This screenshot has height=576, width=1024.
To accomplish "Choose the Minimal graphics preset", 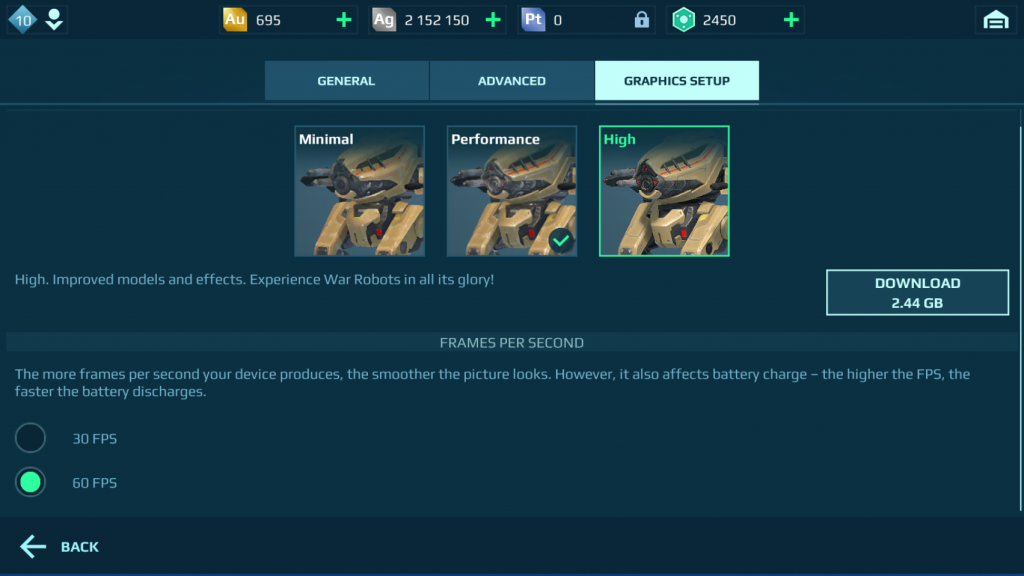I will pyautogui.click(x=359, y=191).
